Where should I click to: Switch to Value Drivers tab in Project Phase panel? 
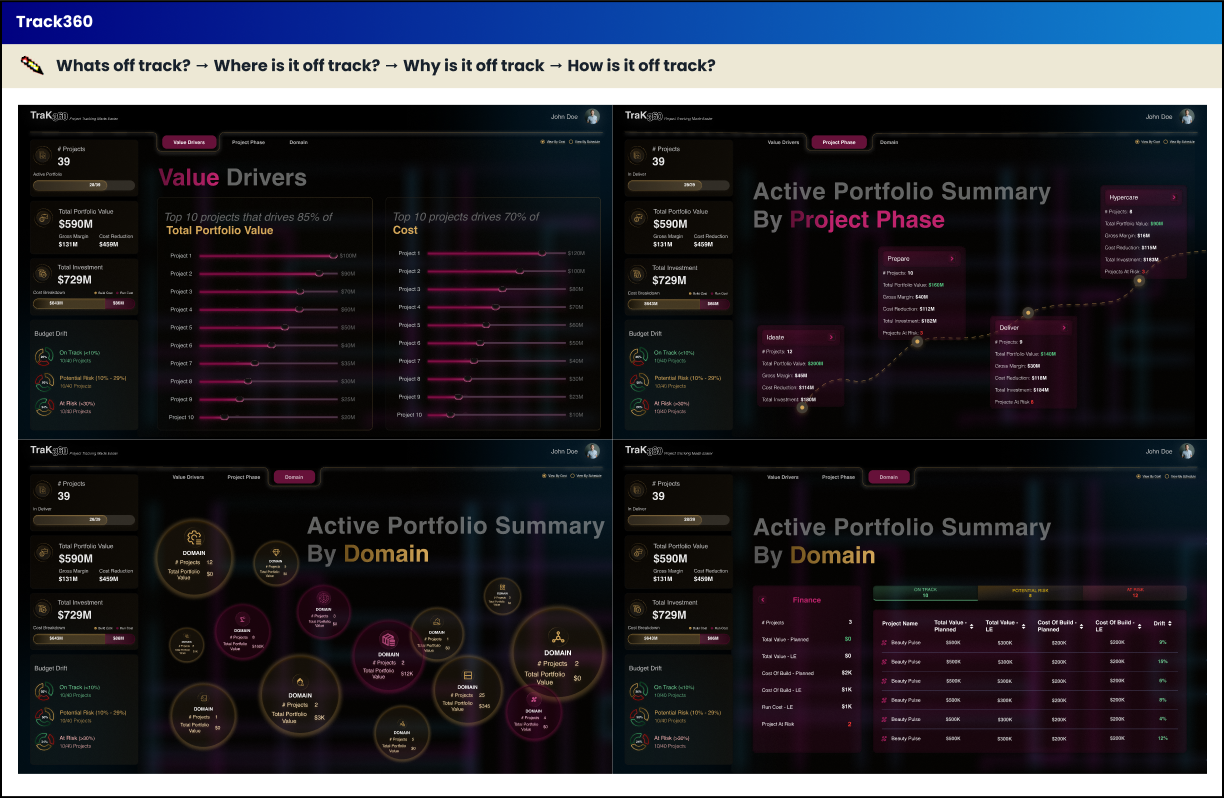pyautogui.click(x=783, y=142)
